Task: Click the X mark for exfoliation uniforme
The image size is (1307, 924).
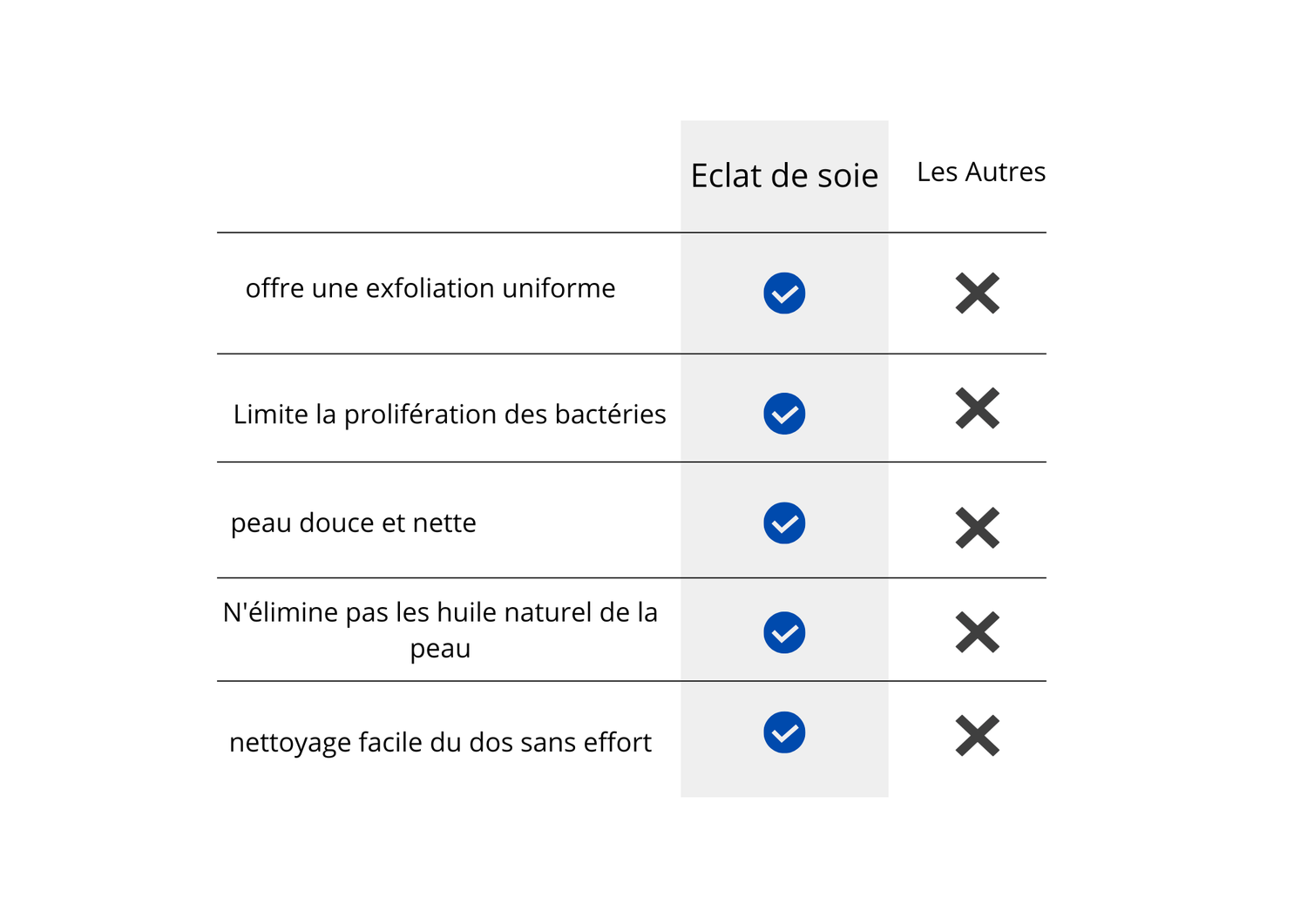Action: click(x=977, y=293)
